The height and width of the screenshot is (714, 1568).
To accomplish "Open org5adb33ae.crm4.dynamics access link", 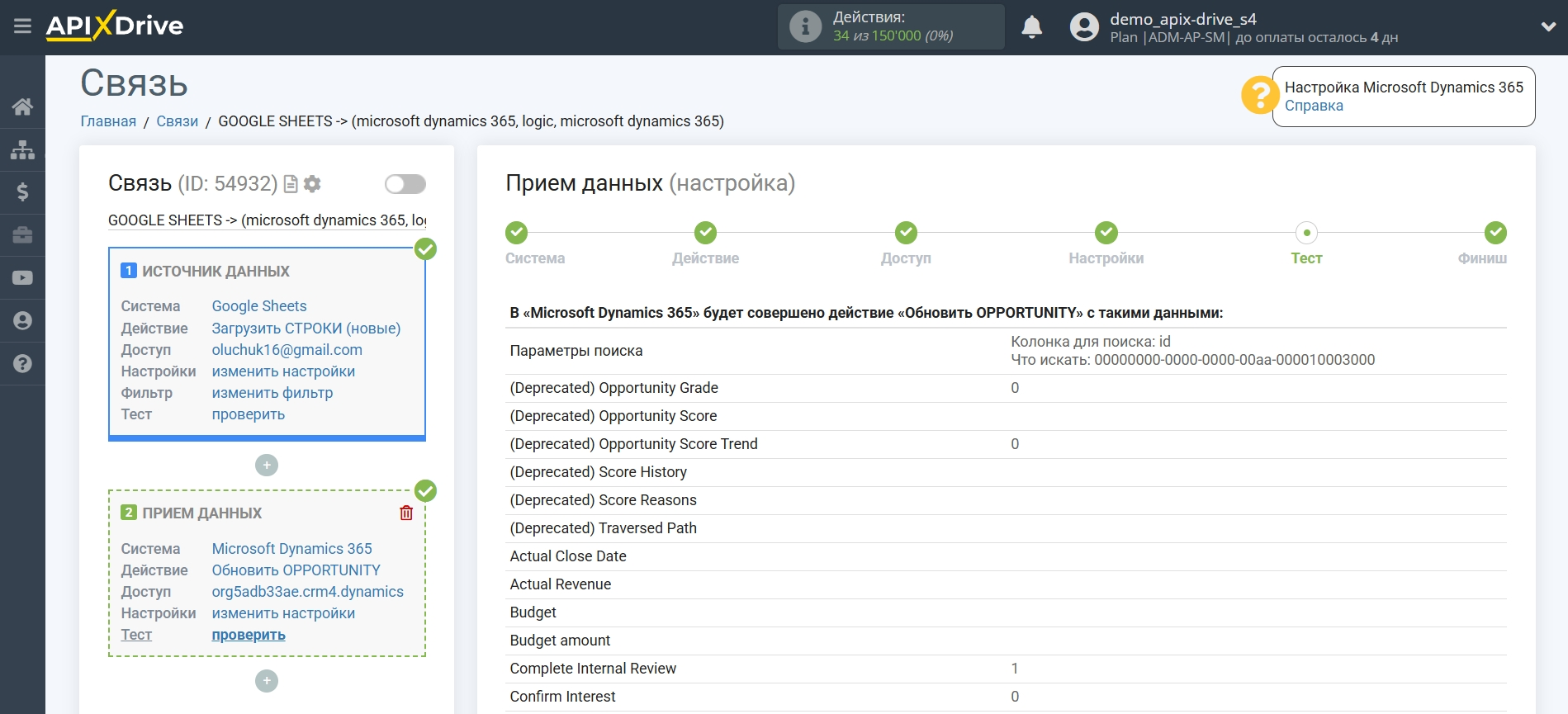I will 308,592.
